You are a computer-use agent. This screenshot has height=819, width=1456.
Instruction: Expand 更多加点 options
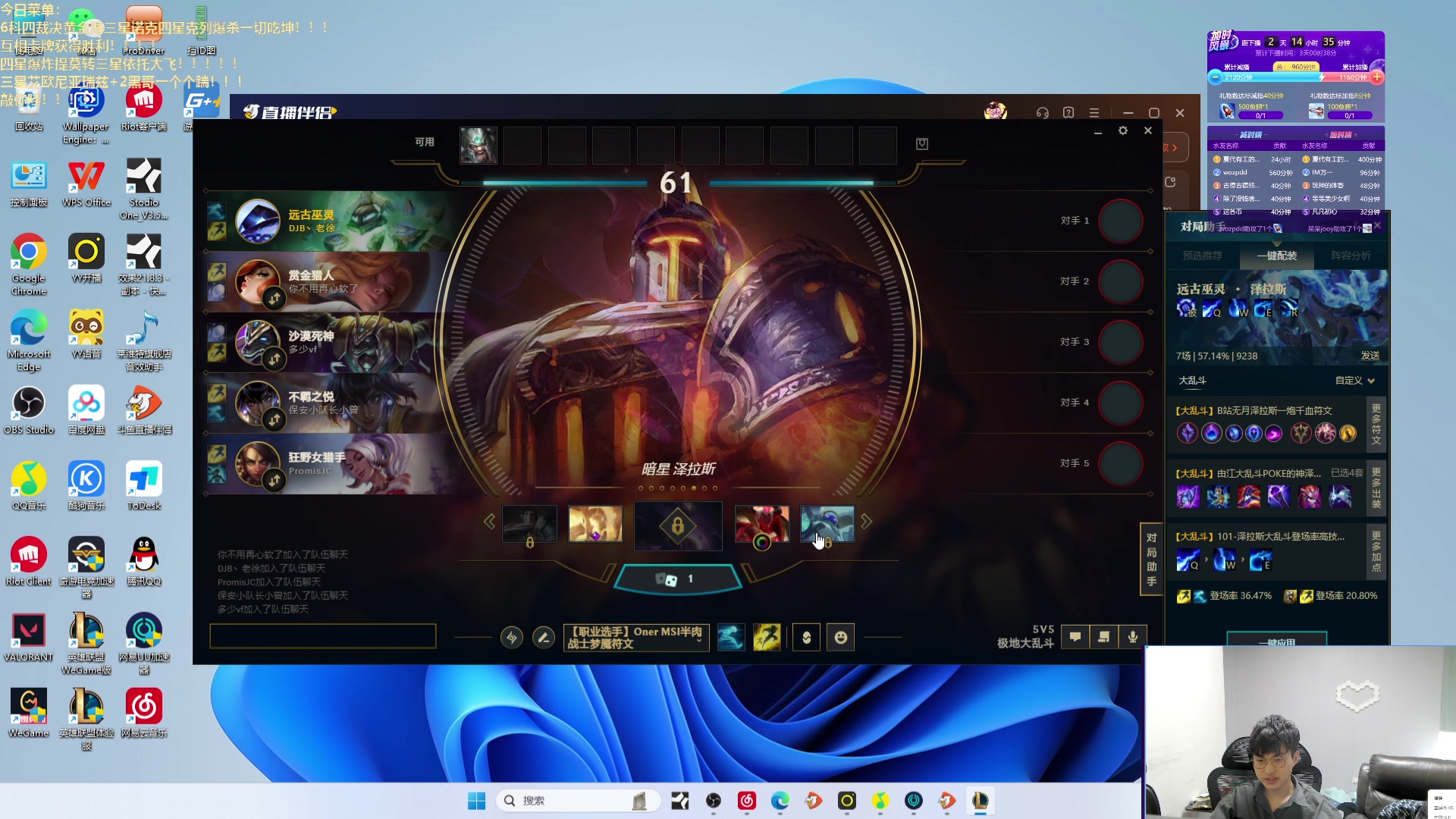(x=1376, y=551)
